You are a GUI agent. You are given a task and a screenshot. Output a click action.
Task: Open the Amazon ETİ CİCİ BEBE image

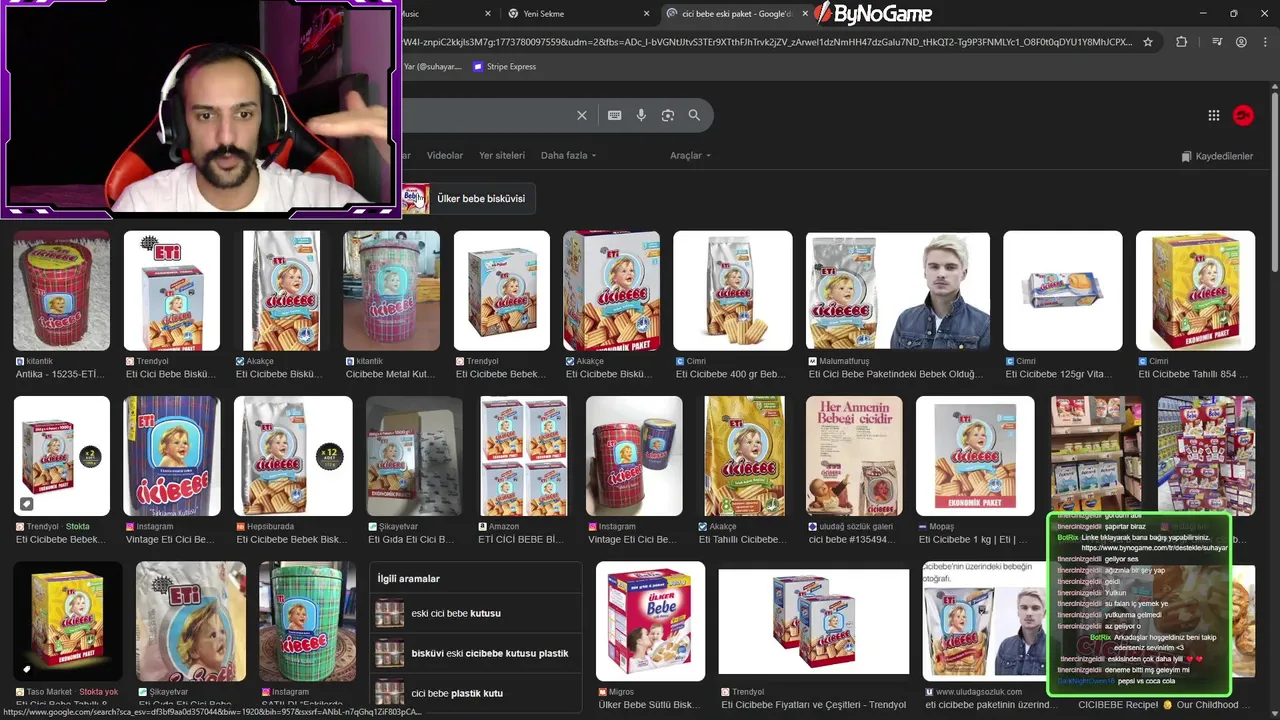(x=524, y=456)
